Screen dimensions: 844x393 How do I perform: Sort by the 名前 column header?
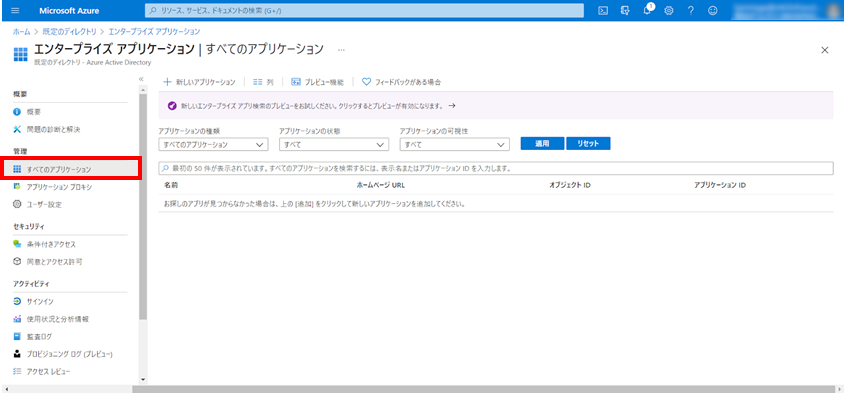pos(171,185)
